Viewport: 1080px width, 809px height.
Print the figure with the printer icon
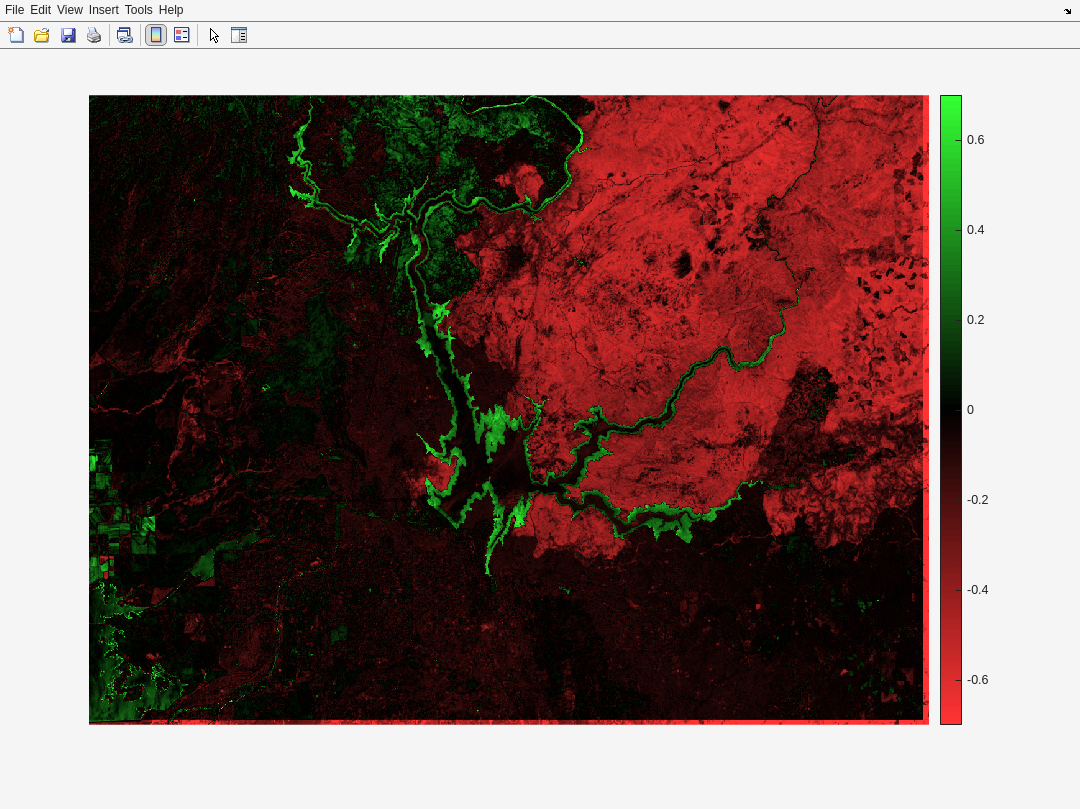coord(94,35)
